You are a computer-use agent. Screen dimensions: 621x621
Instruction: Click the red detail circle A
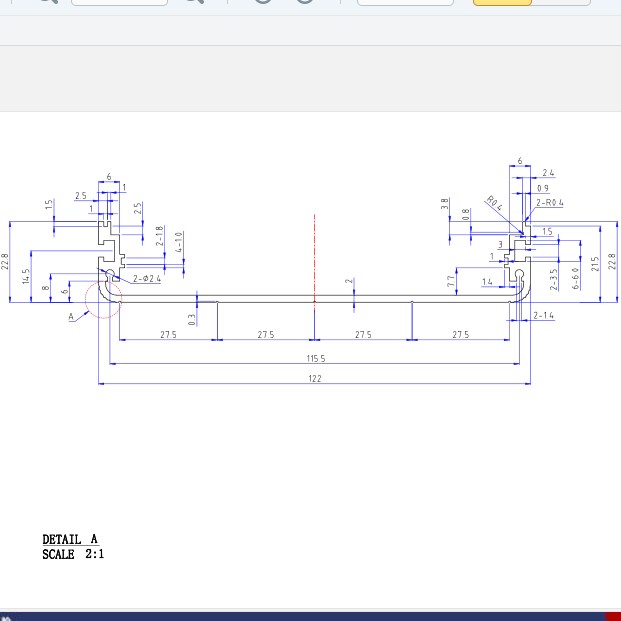[104, 300]
